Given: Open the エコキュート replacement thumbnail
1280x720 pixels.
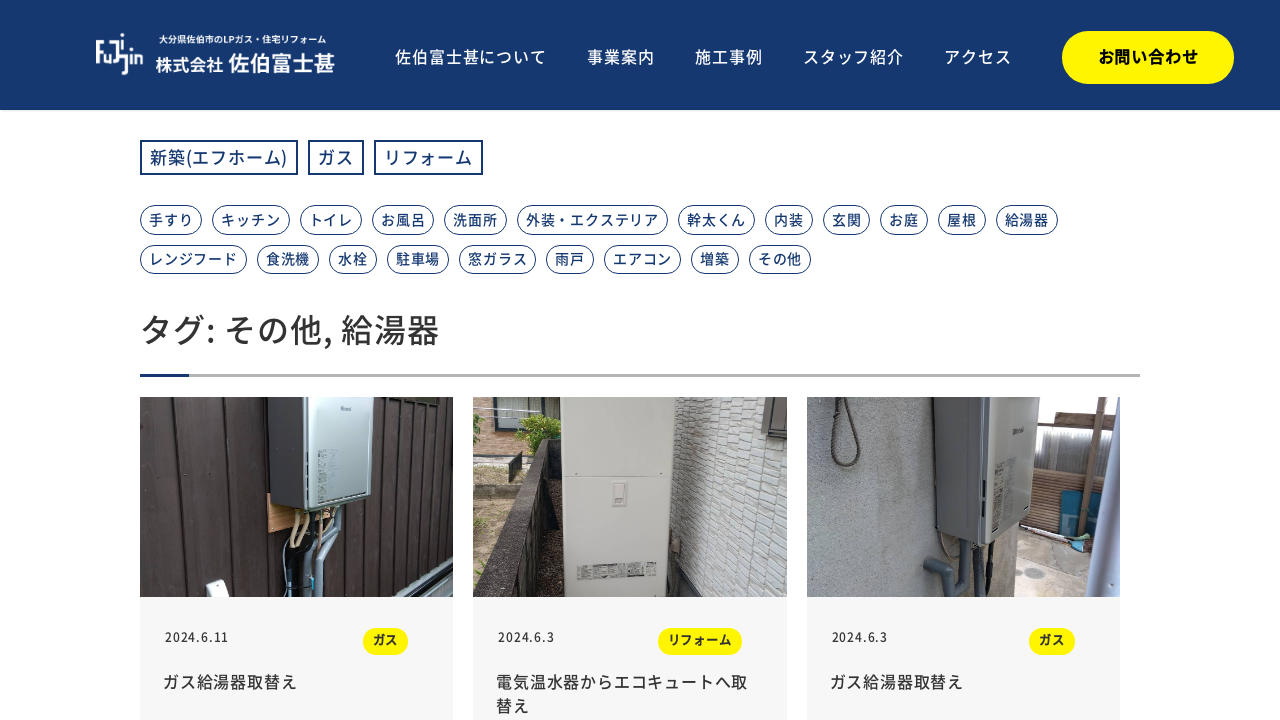Looking at the screenshot, I should 630,497.
